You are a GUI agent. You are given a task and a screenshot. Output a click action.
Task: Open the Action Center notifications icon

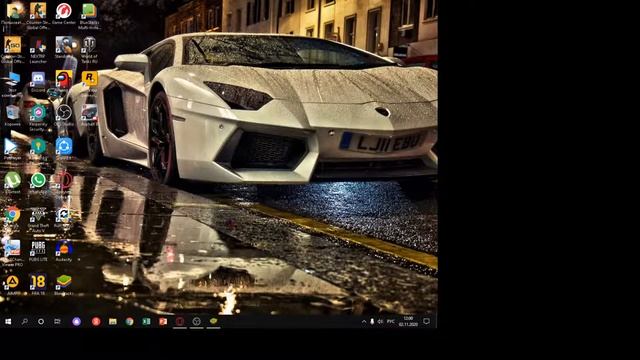(x=427, y=322)
